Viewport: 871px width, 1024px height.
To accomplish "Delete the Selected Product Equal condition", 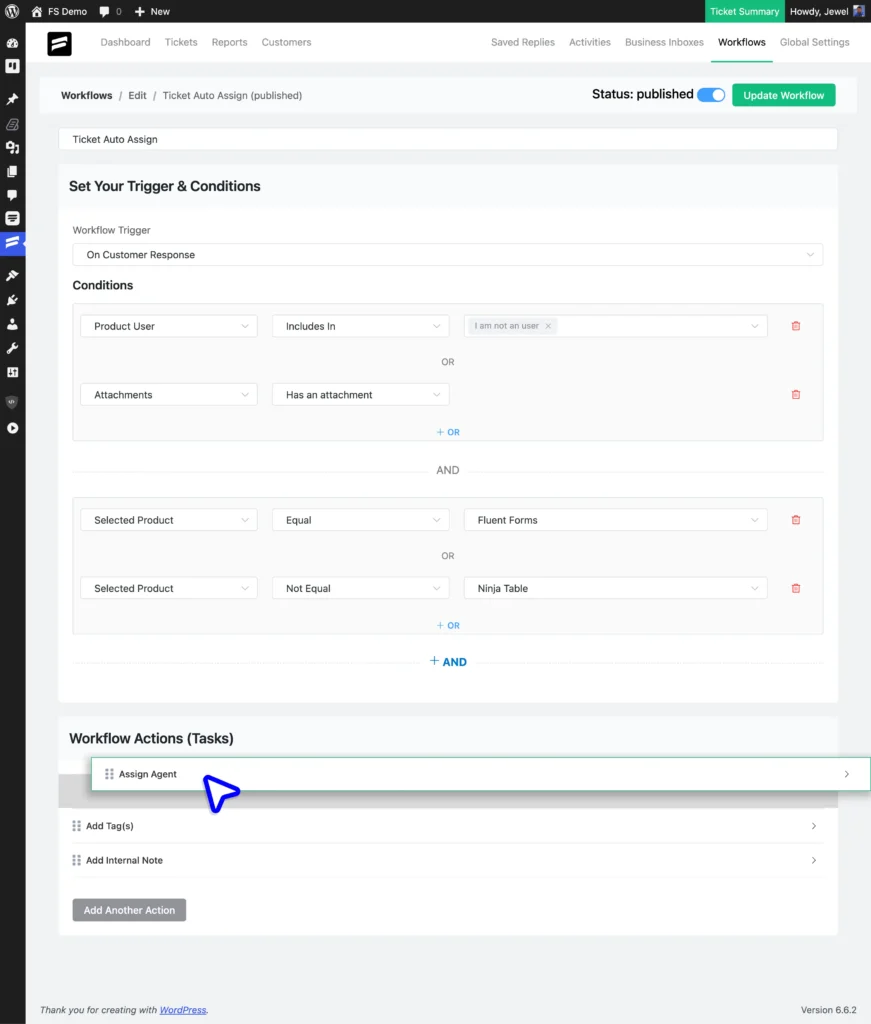I will coord(796,520).
